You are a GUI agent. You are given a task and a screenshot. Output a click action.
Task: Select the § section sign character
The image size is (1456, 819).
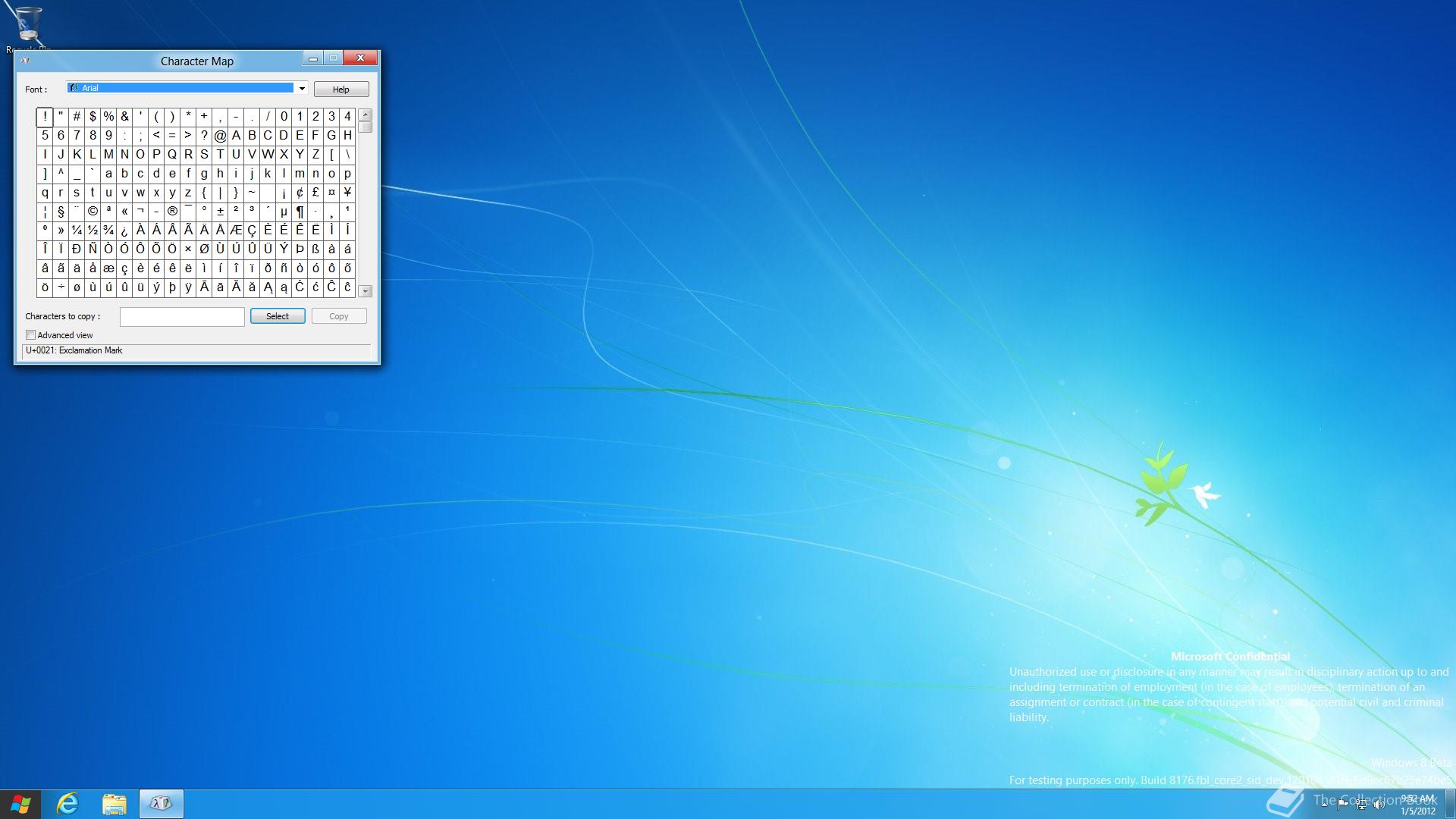(x=61, y=212)
